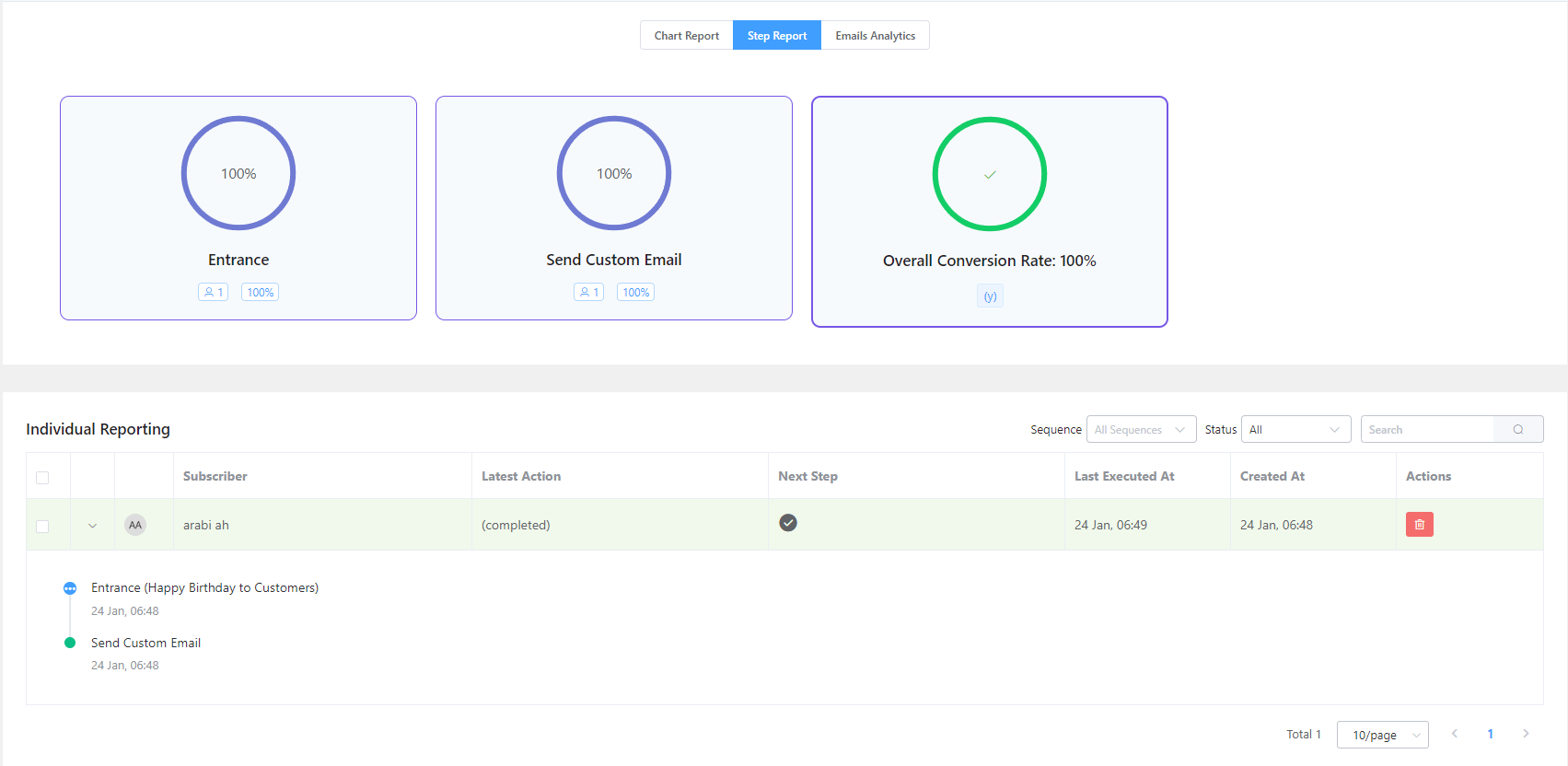Click the Entrance 100% progress circle

pyautogui.click(x=238, y=173)
